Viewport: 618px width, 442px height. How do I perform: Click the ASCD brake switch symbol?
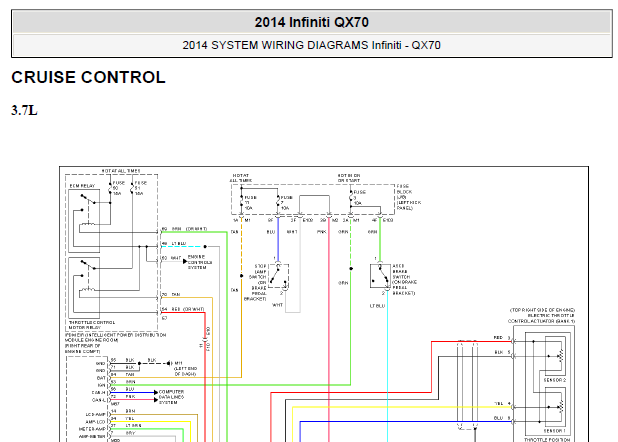[380, 276]
